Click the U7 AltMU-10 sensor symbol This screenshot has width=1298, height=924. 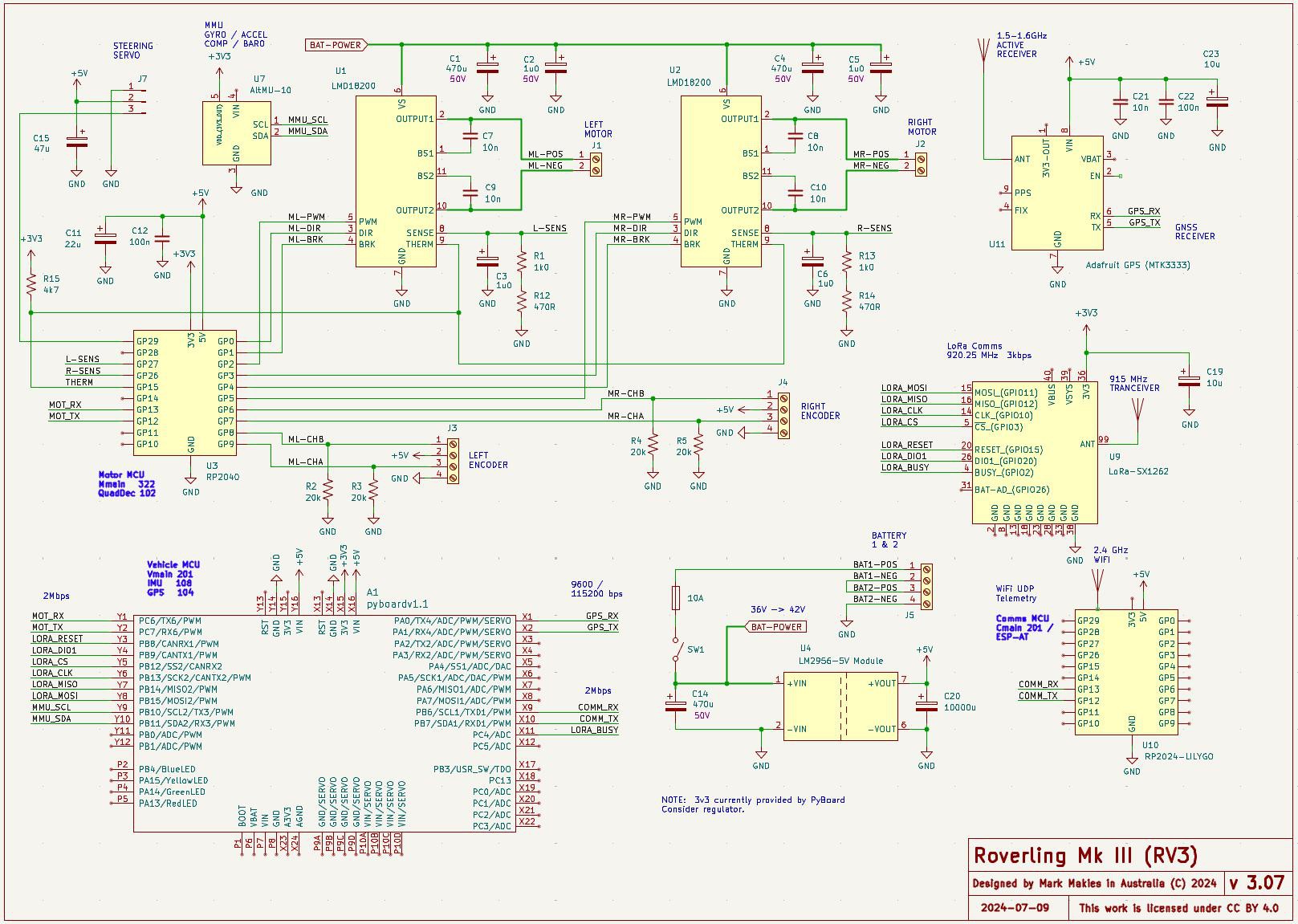(237, 132)
